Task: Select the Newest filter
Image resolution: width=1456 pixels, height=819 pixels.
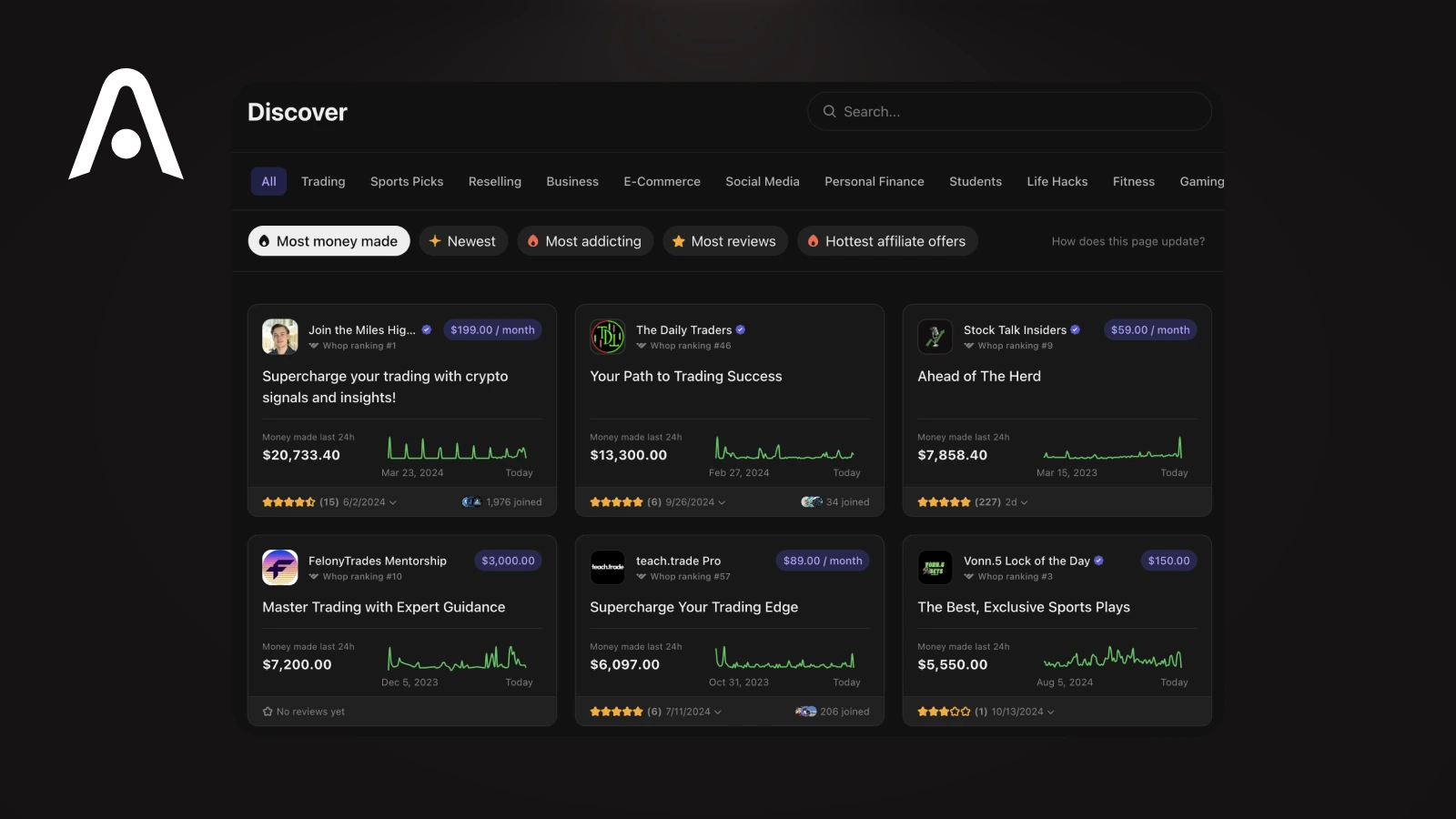Action: (x=463, y=241)
